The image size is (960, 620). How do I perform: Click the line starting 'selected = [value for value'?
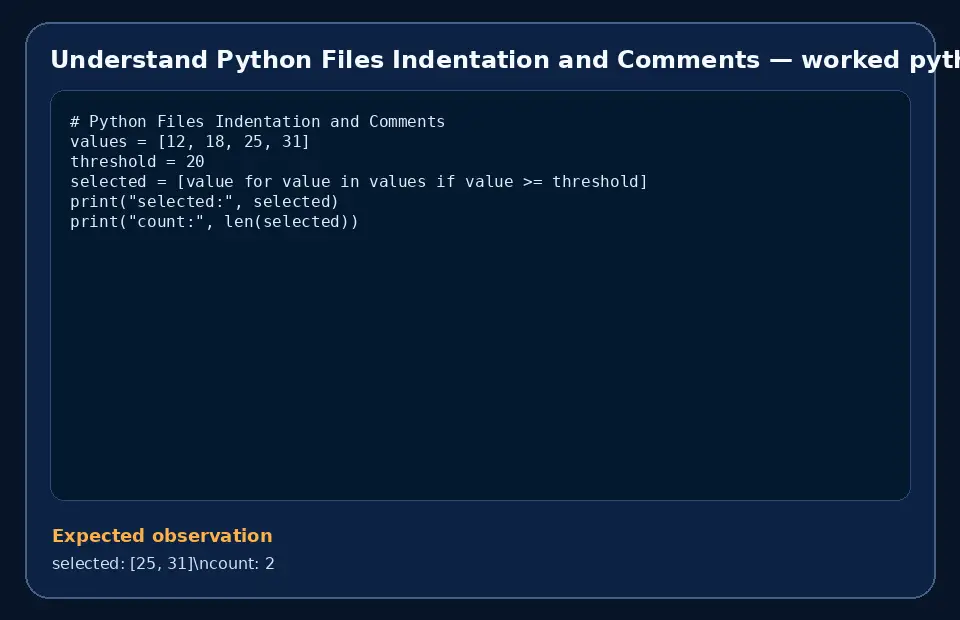click(x=359, y=182)
